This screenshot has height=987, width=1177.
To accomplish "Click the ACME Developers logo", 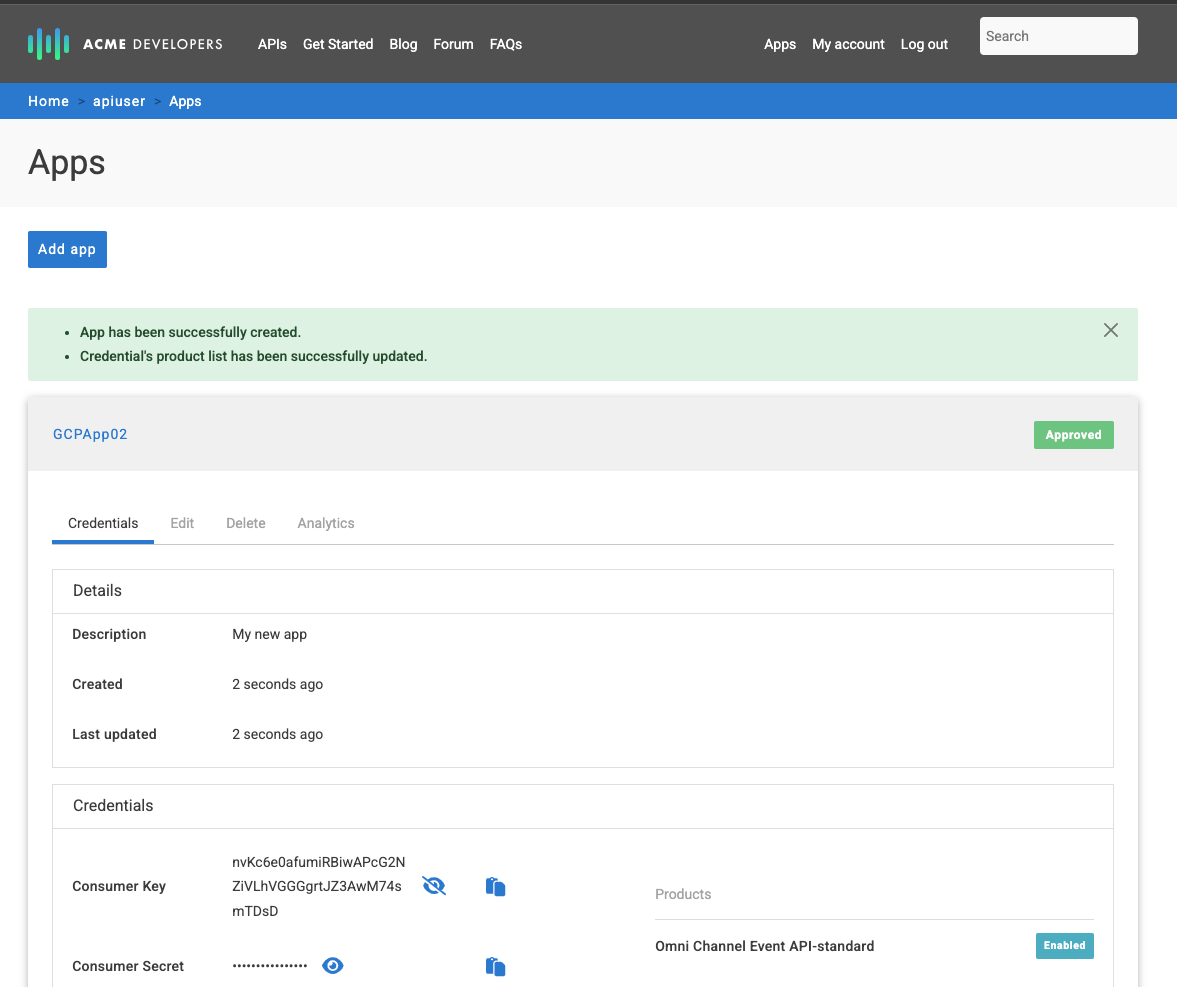I will 125,44.
